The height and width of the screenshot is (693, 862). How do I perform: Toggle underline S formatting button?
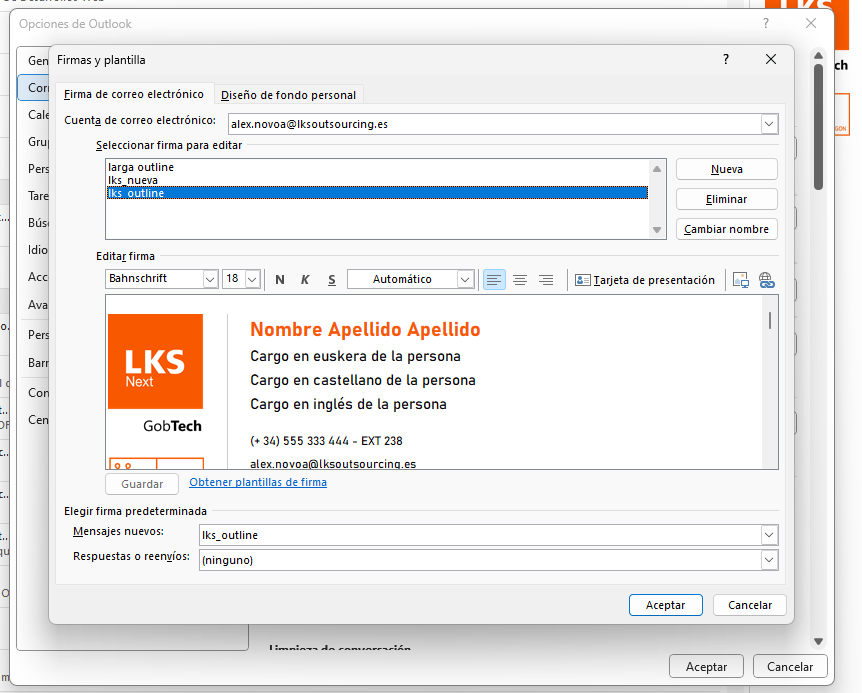(331, 280)
